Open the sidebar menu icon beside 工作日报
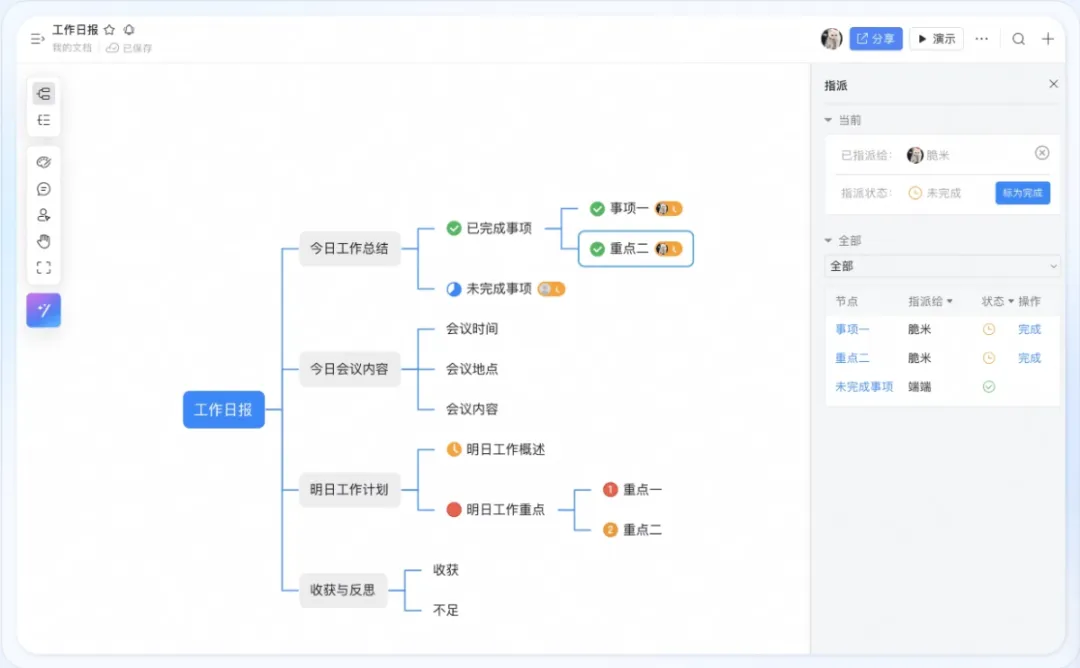 (x=37, y=39)
